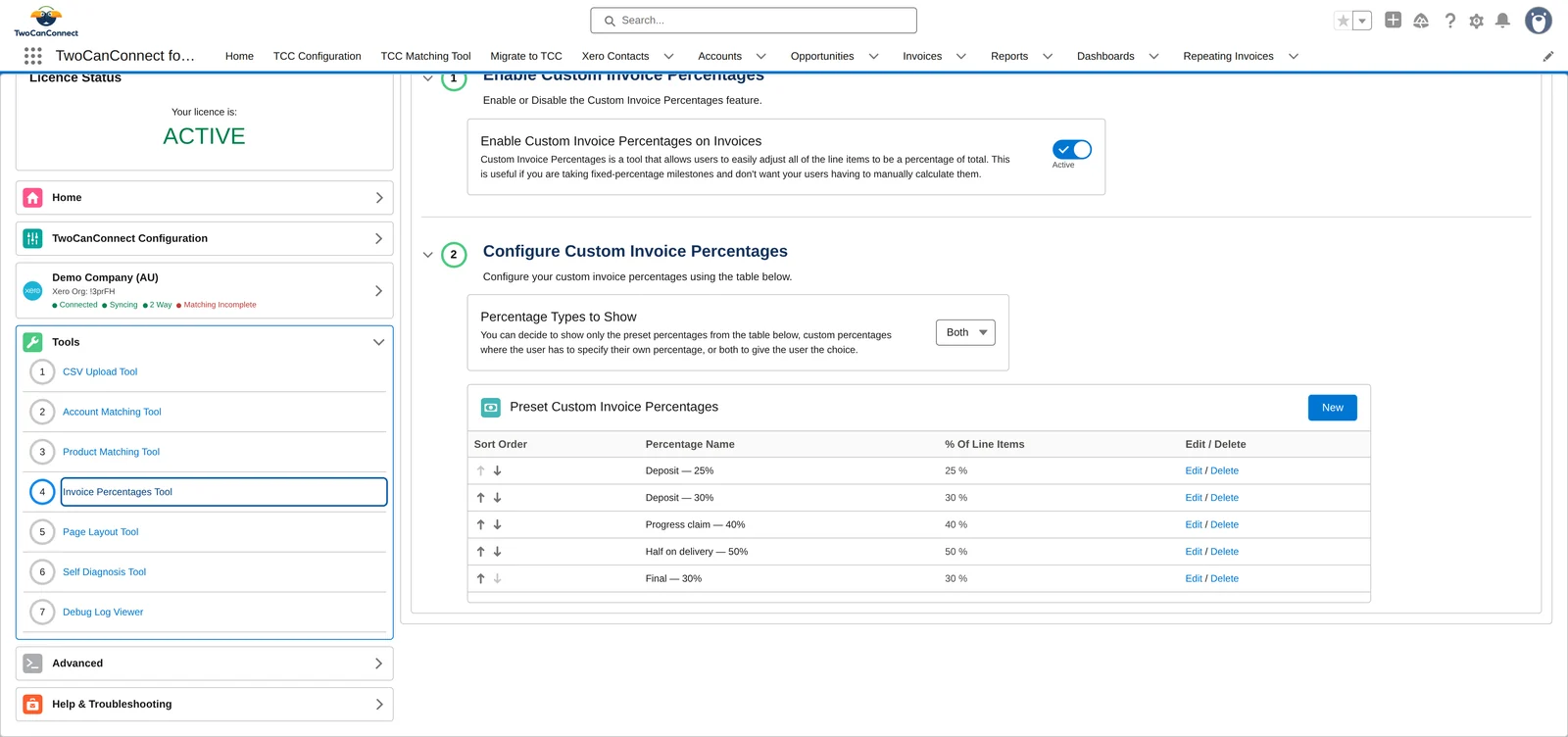This screenshot has height=737, width=1568.
Task: Click the favorites star icon
Action: (x=1344, y=21)
